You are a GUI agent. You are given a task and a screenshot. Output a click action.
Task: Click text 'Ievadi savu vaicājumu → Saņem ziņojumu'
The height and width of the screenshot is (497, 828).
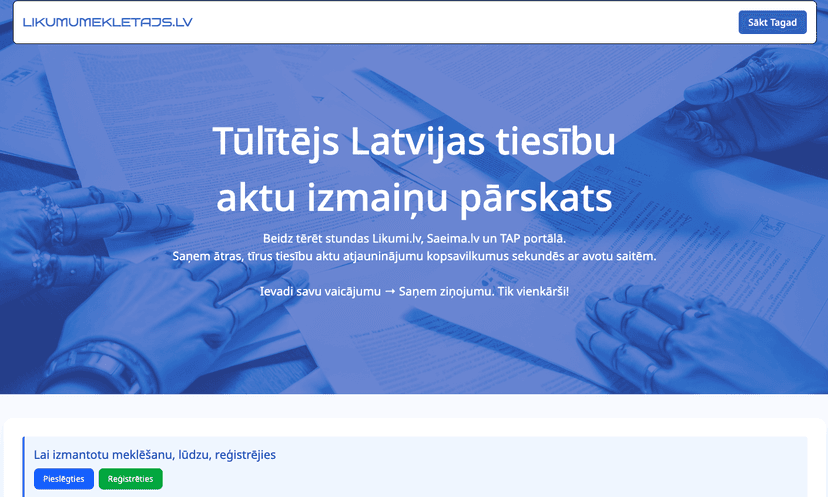coord(377,292)
